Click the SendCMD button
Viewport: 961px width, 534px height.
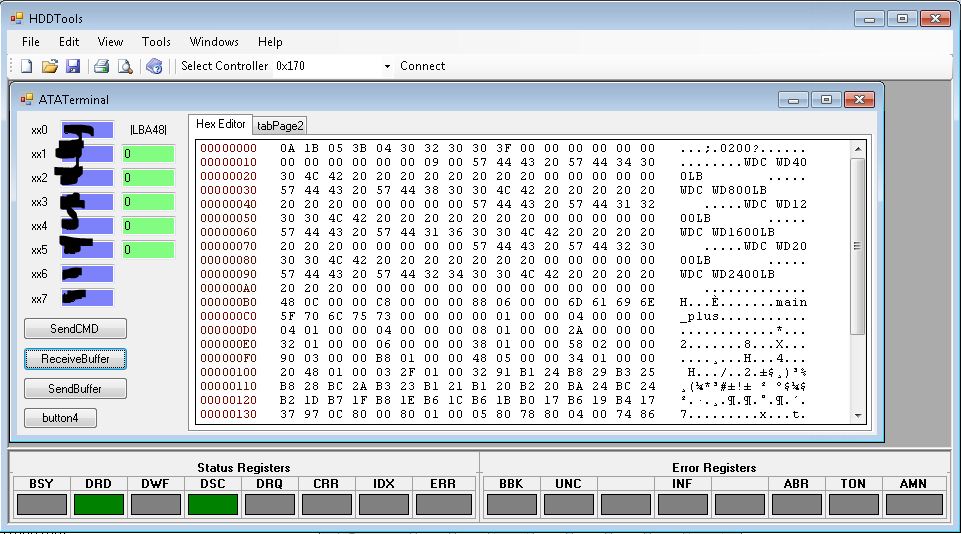(75, 329)
